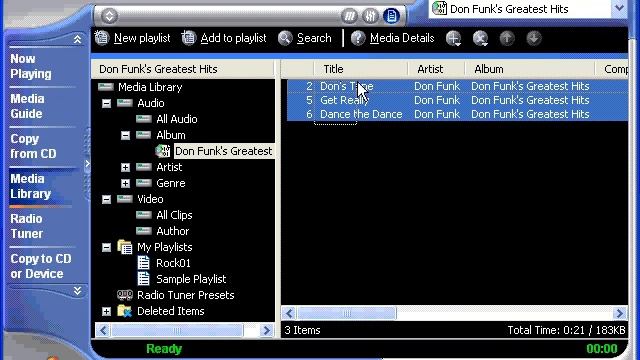
Task: Click the My Playlists folder icon
Action: [x=124, y=247]
